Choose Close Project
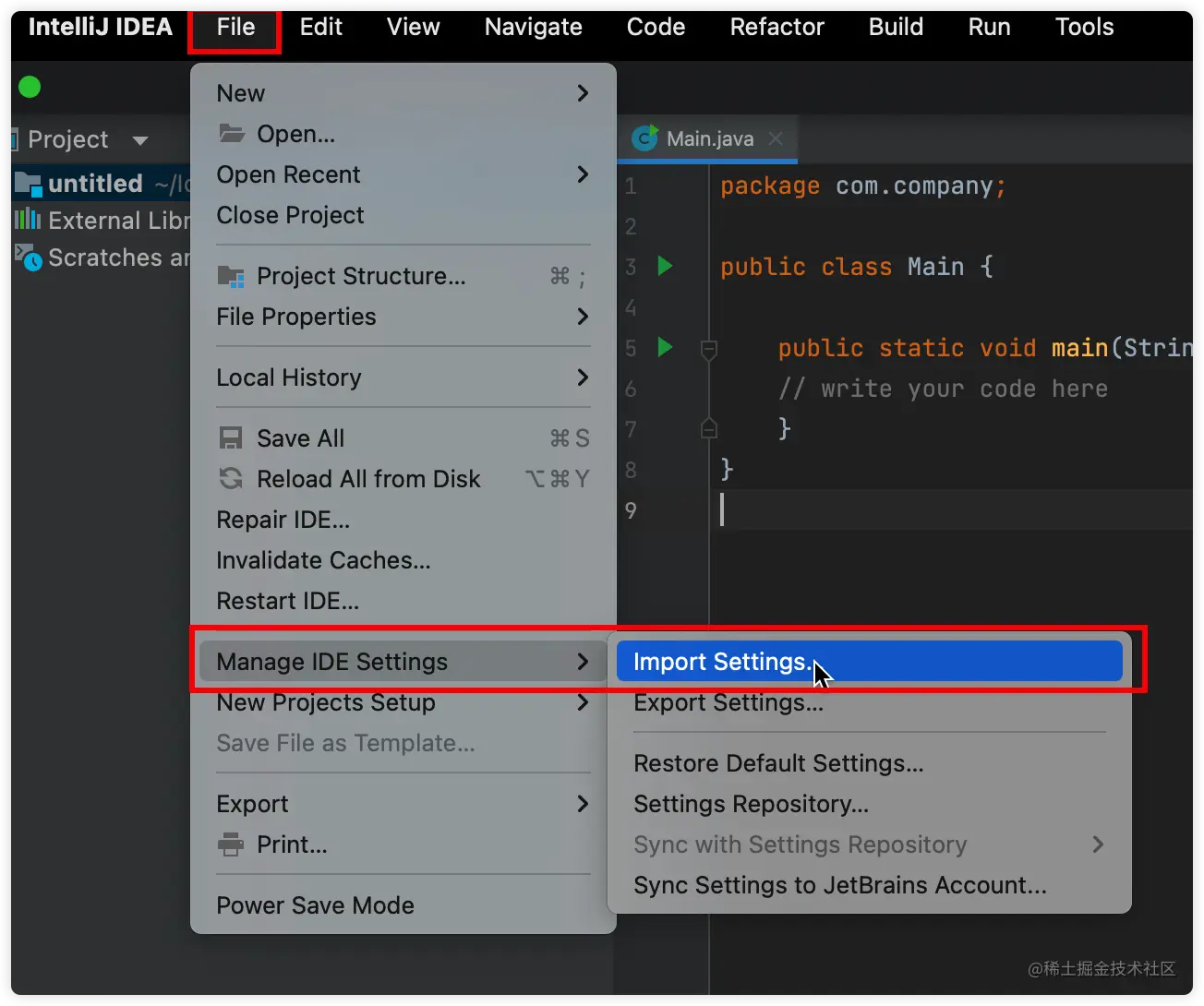1204x1006 pixels. (290, 215)
